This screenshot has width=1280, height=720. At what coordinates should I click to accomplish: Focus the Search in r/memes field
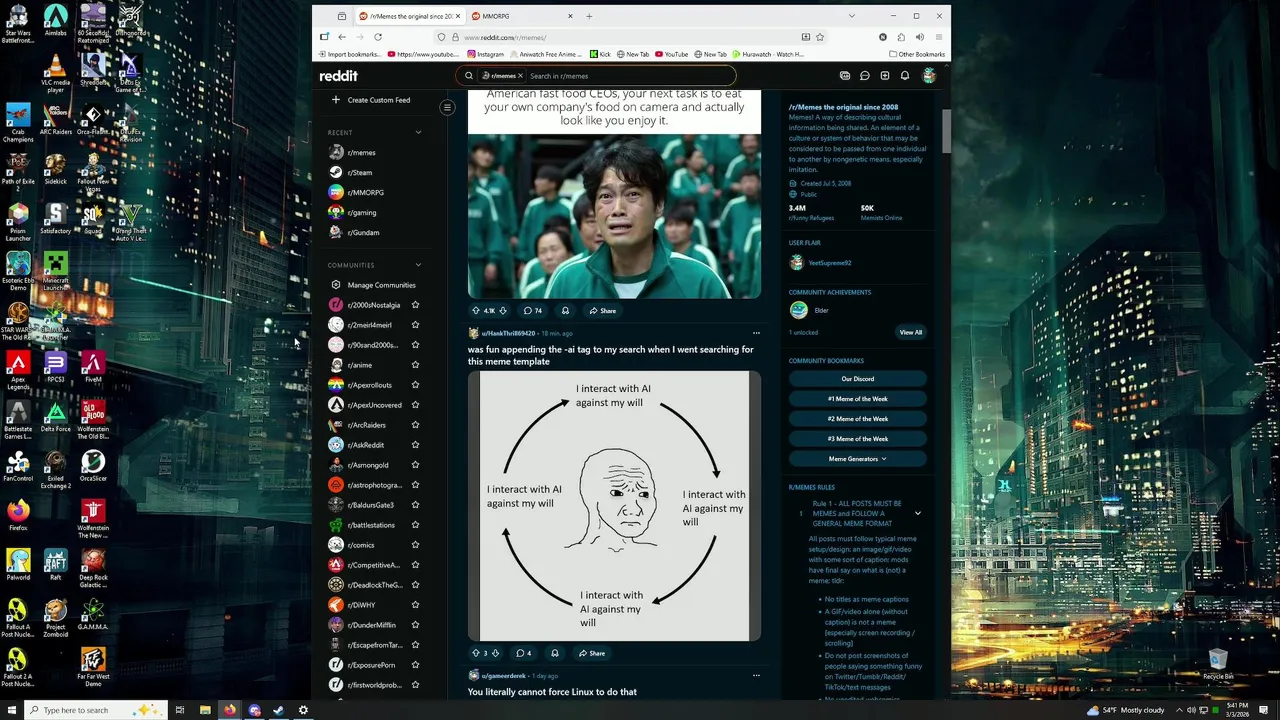pos(630,76)
